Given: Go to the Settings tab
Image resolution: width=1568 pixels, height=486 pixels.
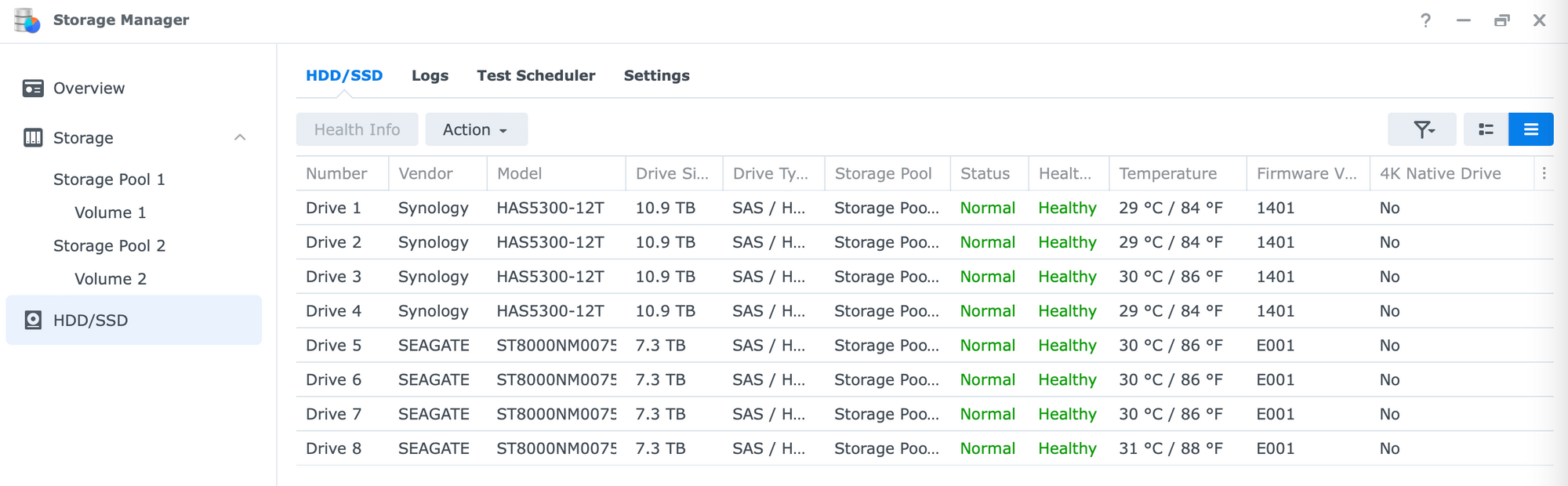Looking at the screenshot, I should click(x=656, y=75).
